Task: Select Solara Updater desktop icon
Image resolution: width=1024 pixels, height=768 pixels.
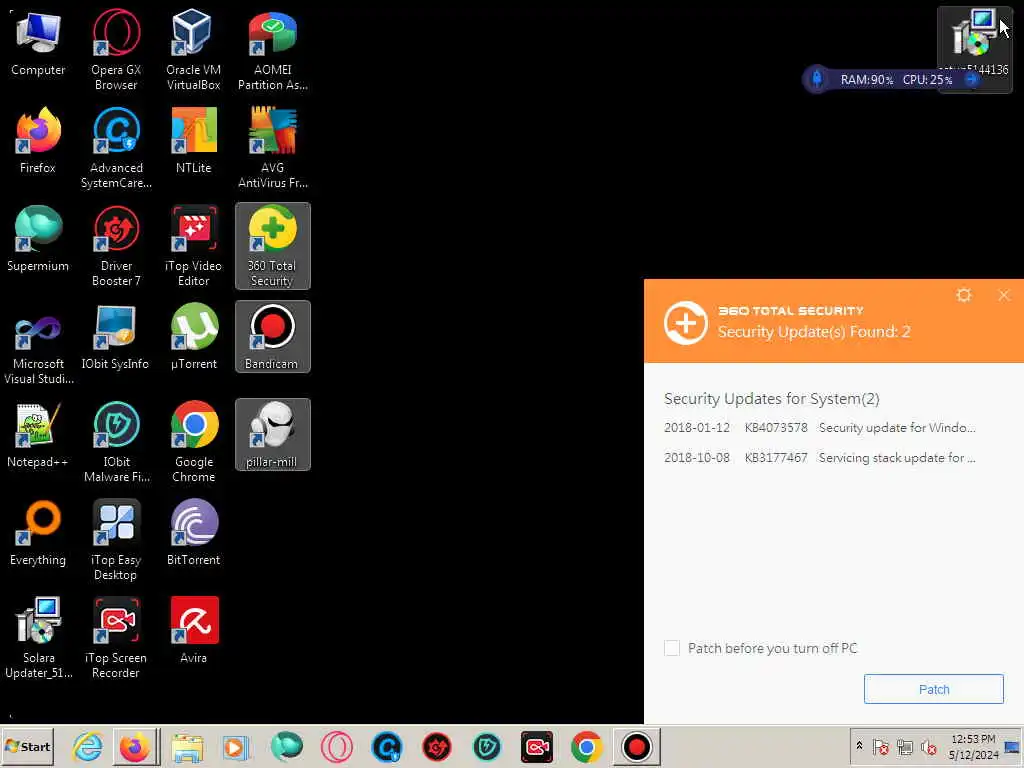Action: click(38, 637)
